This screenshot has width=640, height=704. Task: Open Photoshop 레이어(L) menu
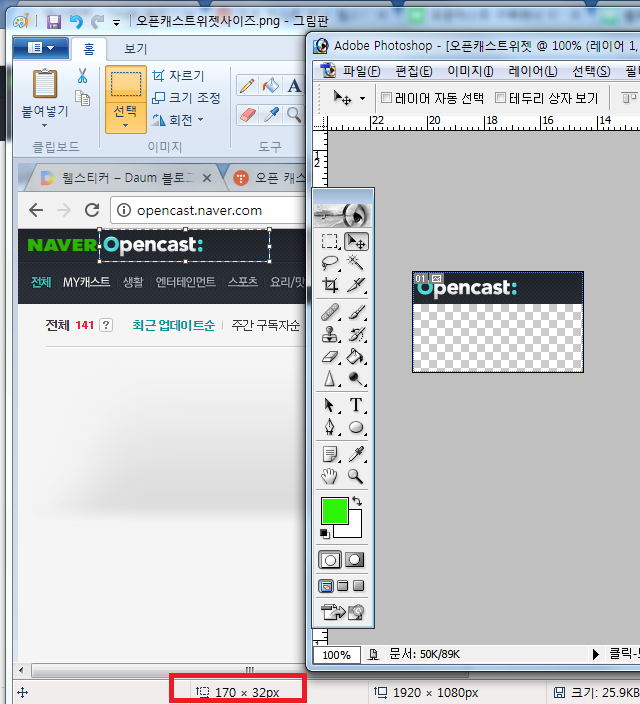tap(533, 71)
